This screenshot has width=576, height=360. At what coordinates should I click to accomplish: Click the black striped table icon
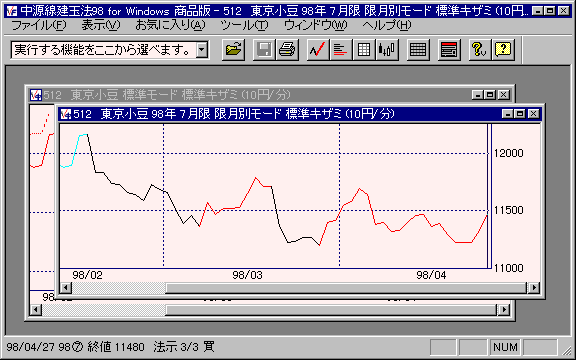pyautogui.click(x=418, y=49)
